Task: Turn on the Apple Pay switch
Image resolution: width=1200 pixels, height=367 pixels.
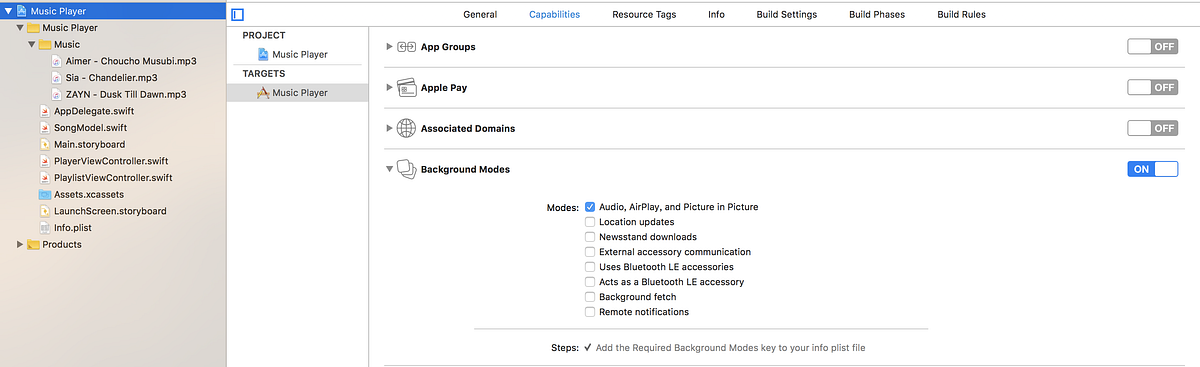Action: click(x=1152, y=87)
